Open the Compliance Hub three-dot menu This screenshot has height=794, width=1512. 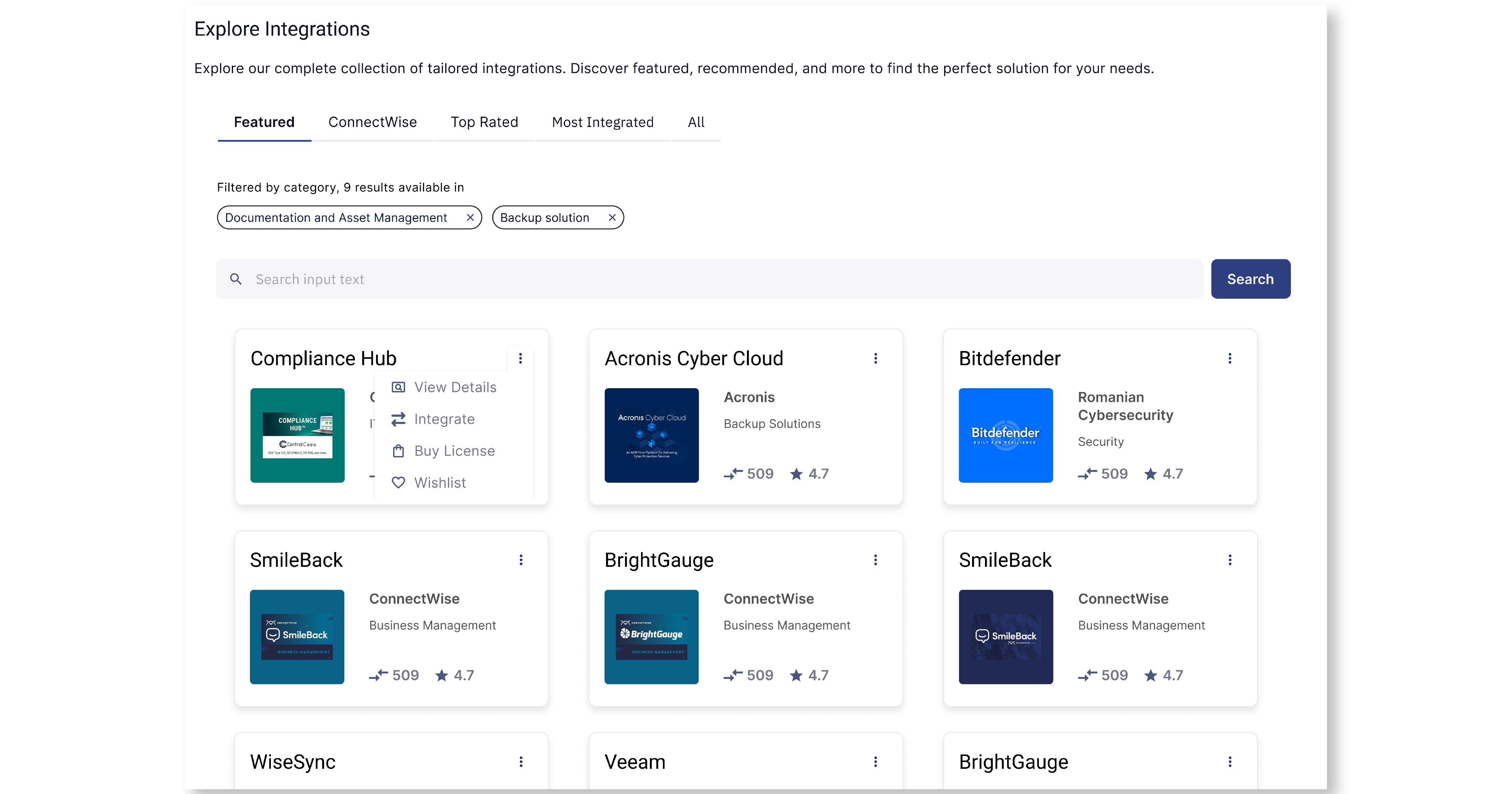520,358
